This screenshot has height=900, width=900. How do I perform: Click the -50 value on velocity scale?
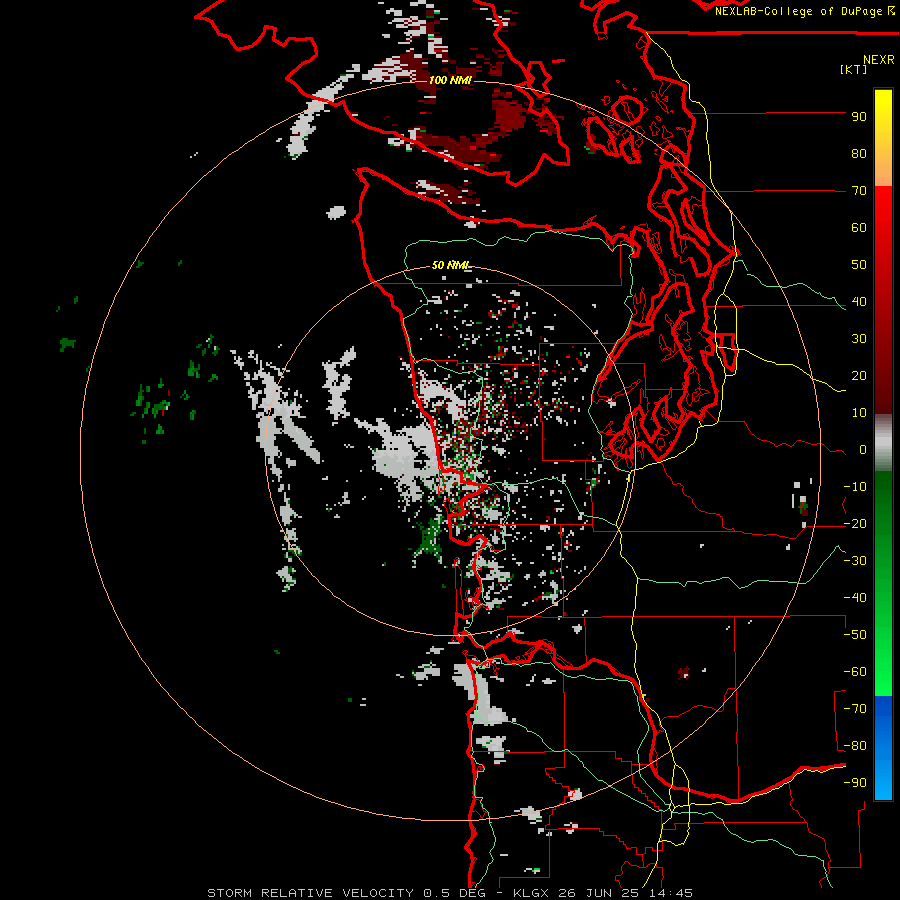855,635
